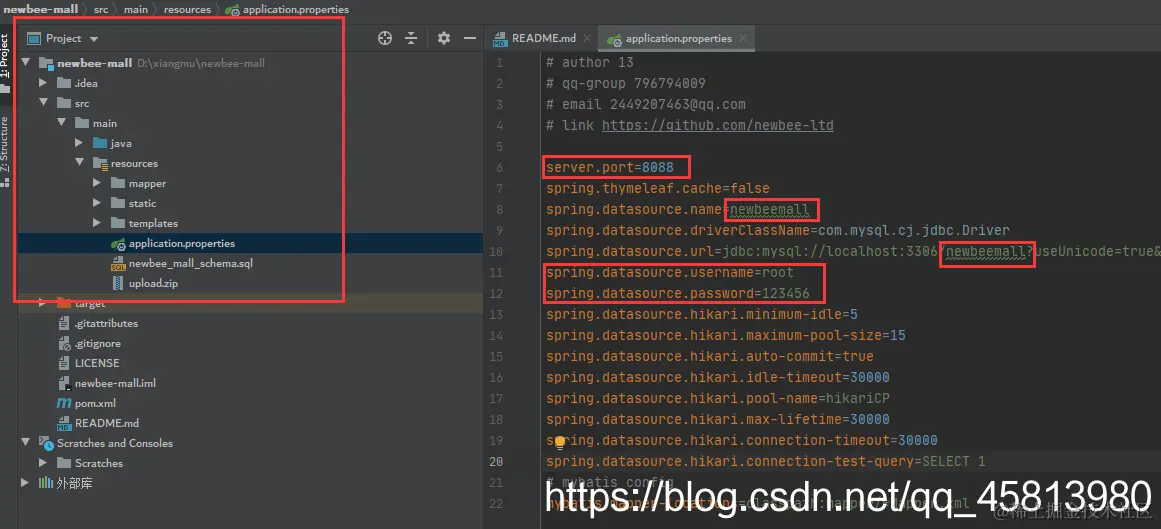Collapse the resources folder arrow
The height and width of the screenshot is (529, 1161).
(x=79, y=163)
